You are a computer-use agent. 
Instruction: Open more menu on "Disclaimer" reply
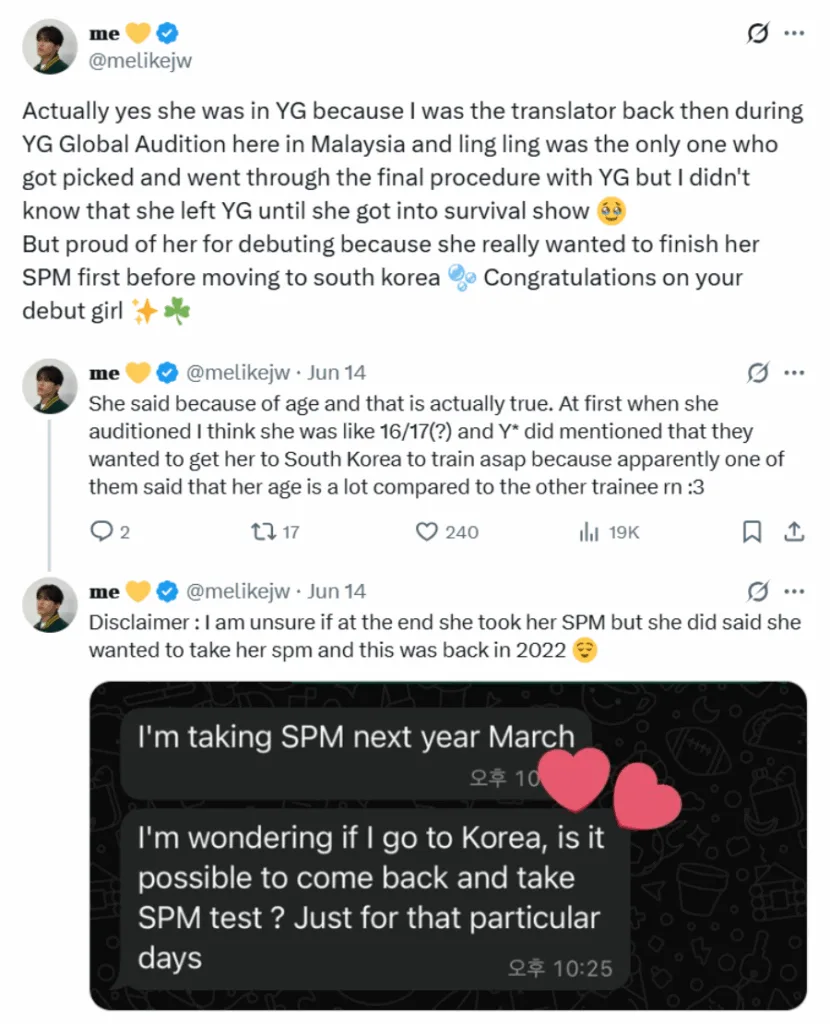click(794, 591)
